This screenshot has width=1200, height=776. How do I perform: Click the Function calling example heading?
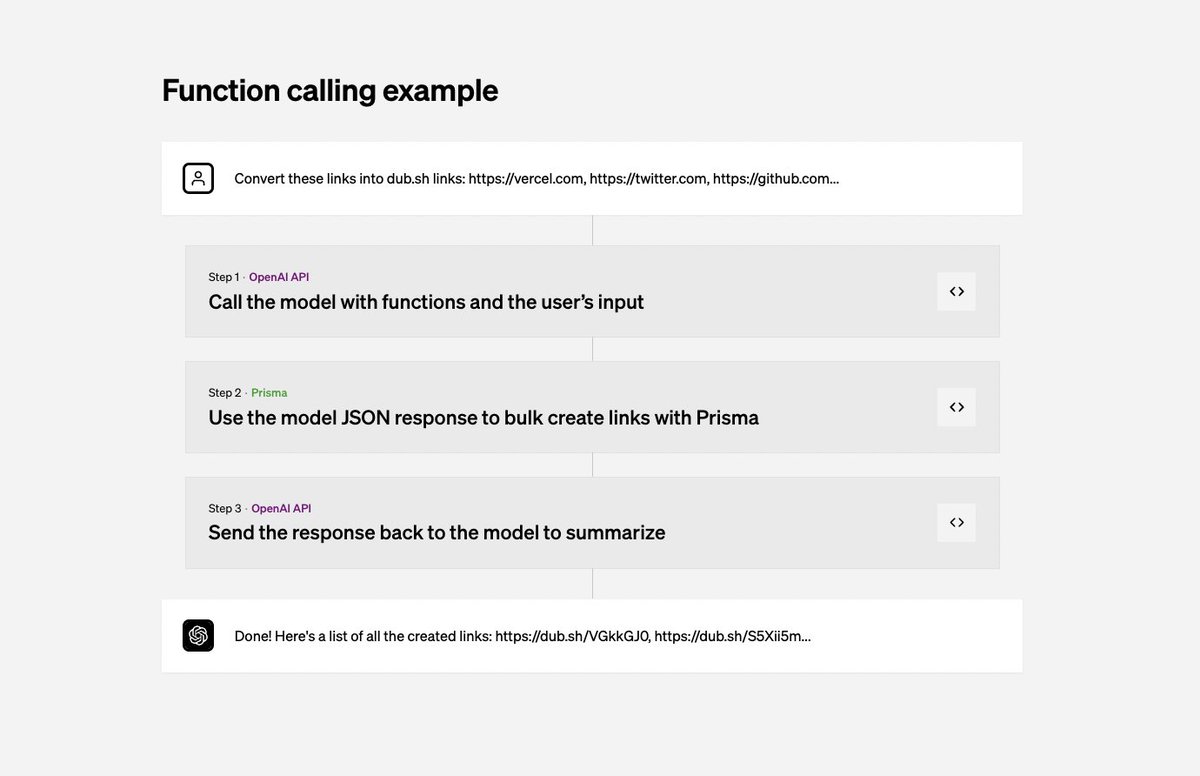click(330, 90)
